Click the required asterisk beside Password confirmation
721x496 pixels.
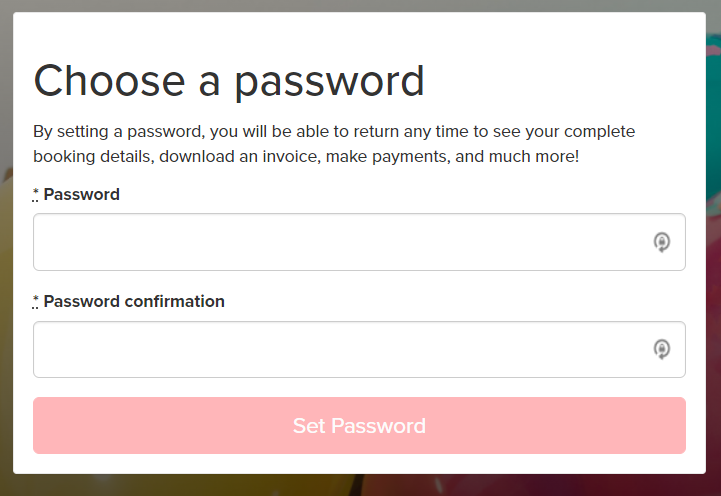[x=35, y=301]
